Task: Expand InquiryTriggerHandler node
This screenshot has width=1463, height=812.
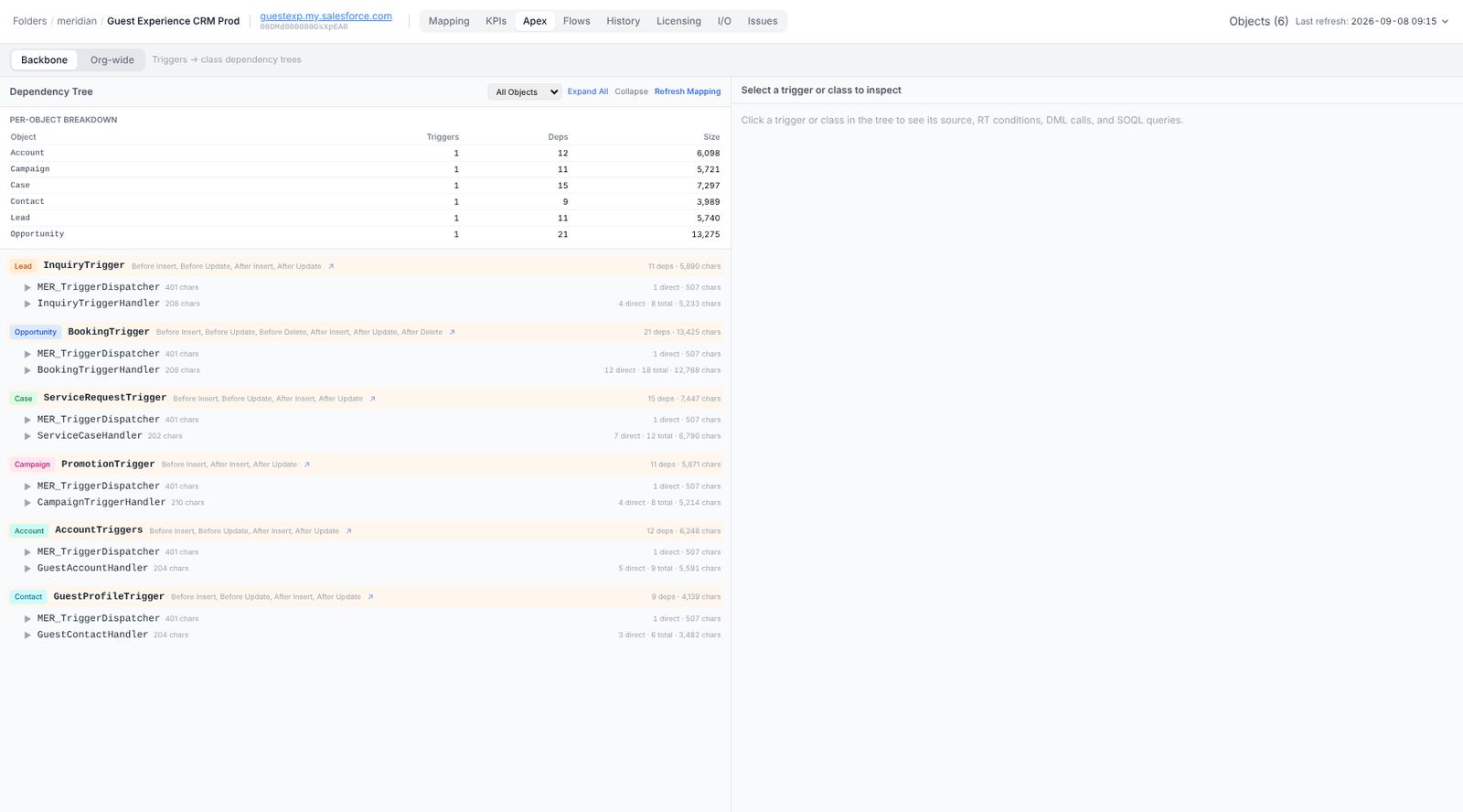Action: pos(27,304)
